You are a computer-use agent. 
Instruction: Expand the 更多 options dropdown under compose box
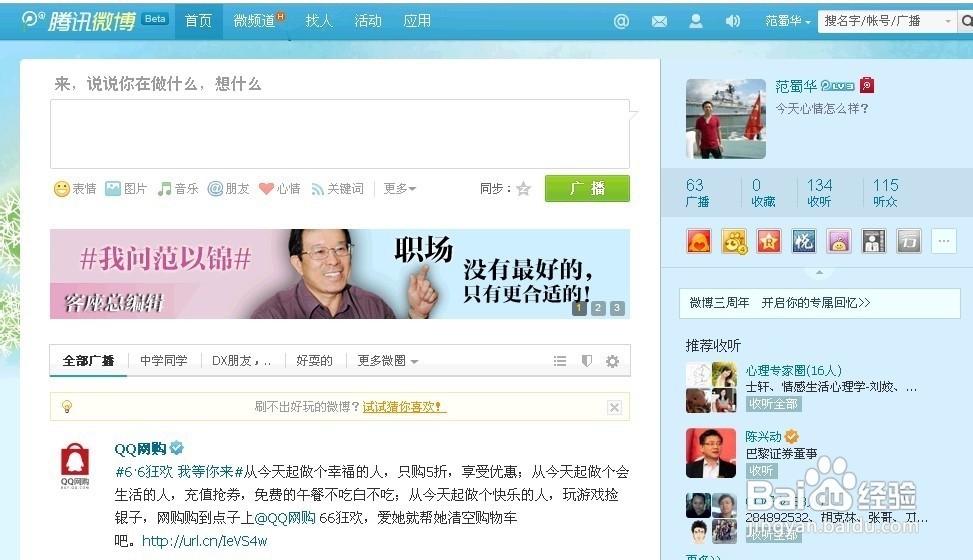click(400, 189)
